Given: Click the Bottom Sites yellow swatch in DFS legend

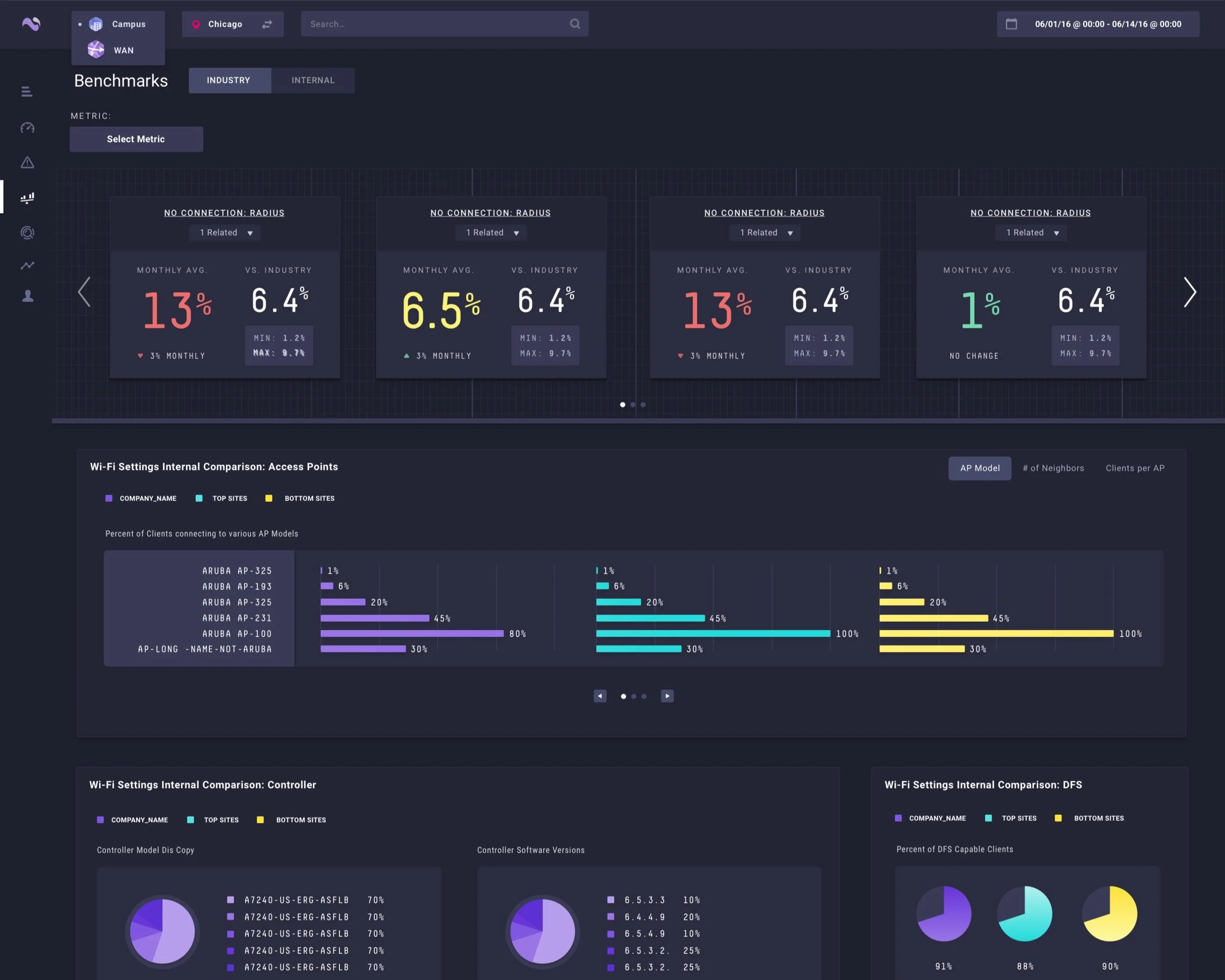Looking at the screenshot, I should 1058,818.
